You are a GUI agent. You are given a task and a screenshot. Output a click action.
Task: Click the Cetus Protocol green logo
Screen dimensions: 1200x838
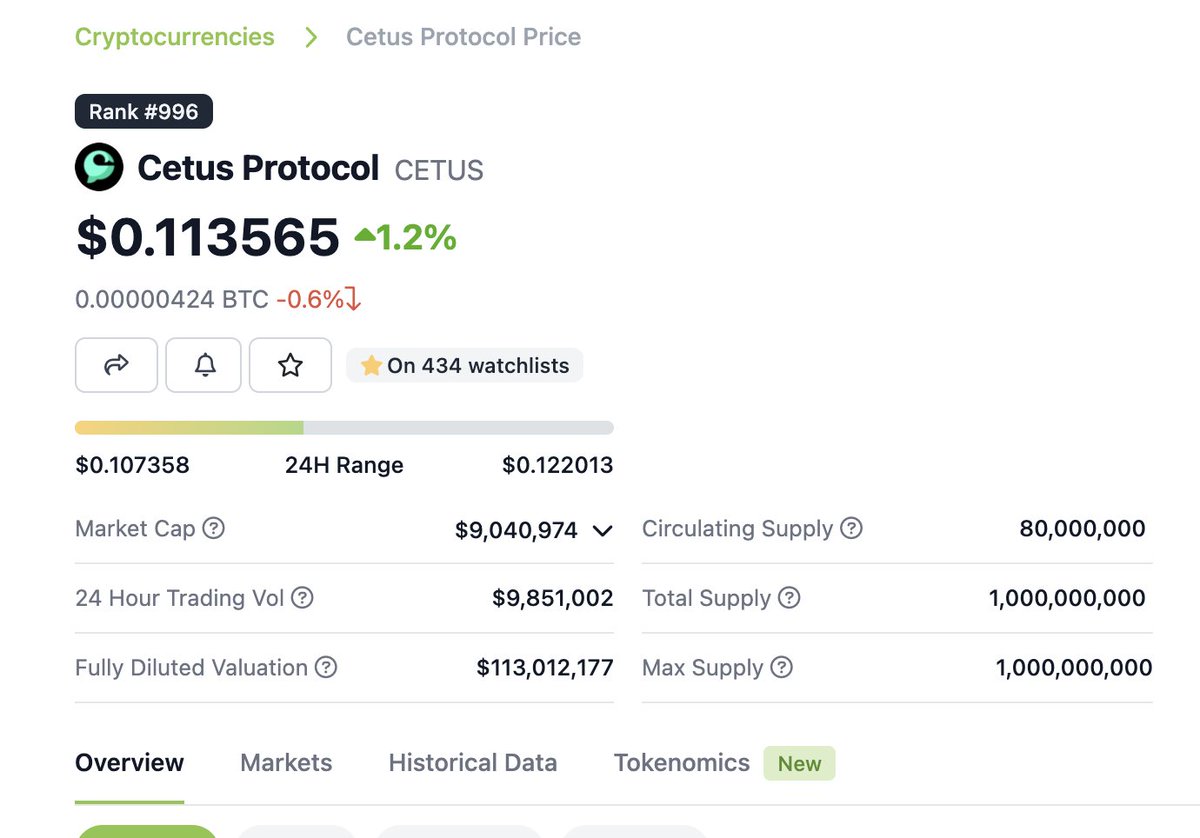(x=99, y=167)
